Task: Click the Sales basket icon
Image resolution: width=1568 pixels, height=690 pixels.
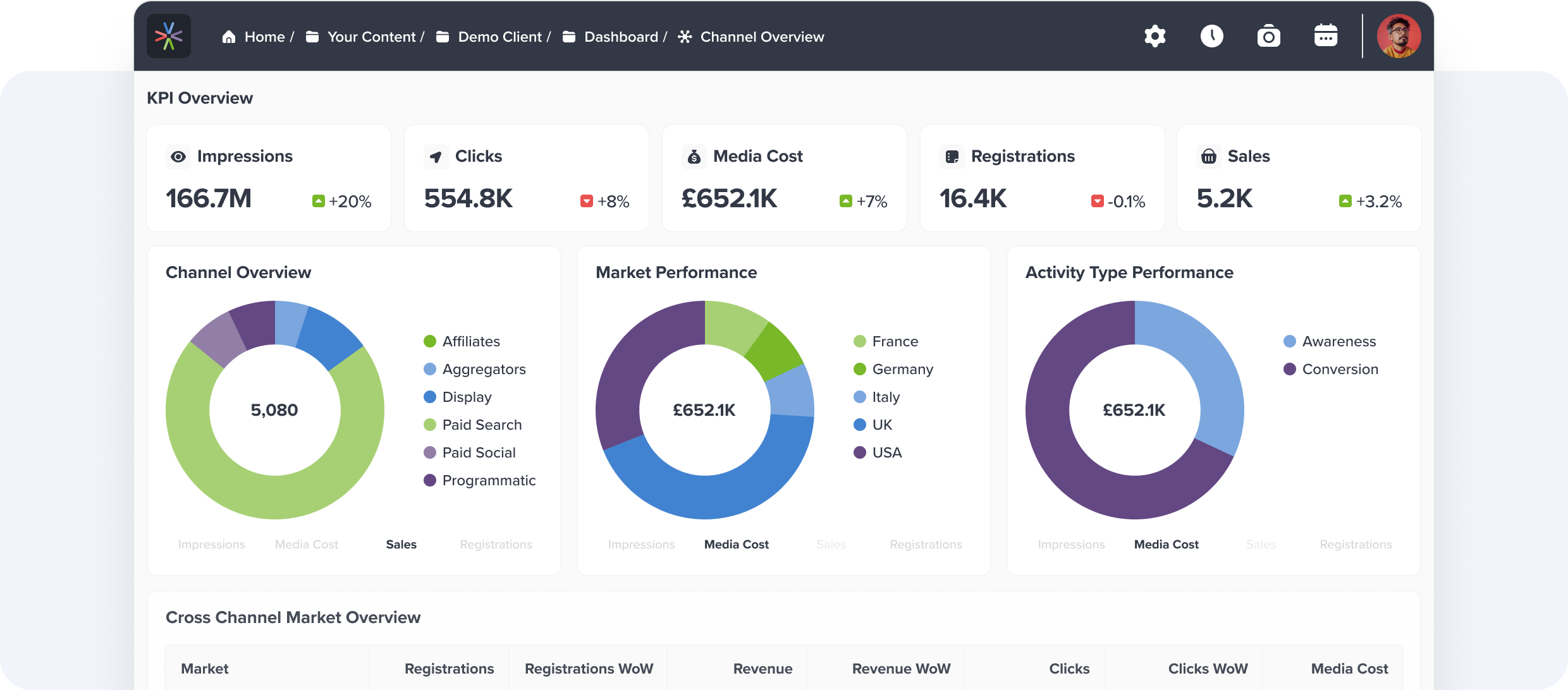Action: pos(1209,156)
